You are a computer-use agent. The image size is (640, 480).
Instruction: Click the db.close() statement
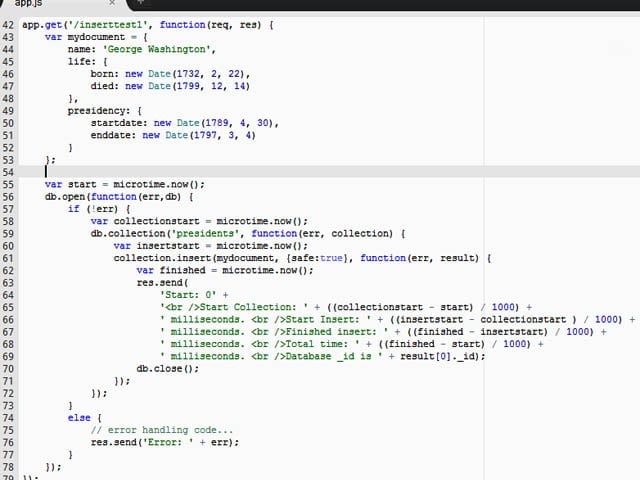(x=168, y=369)
